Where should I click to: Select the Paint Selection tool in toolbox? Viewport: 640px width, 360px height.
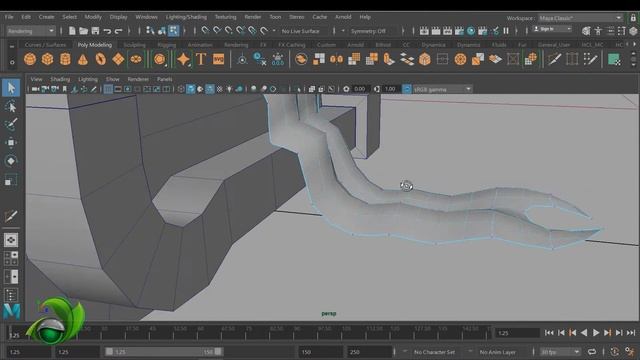pyautogui.click(x=11, y=123)
